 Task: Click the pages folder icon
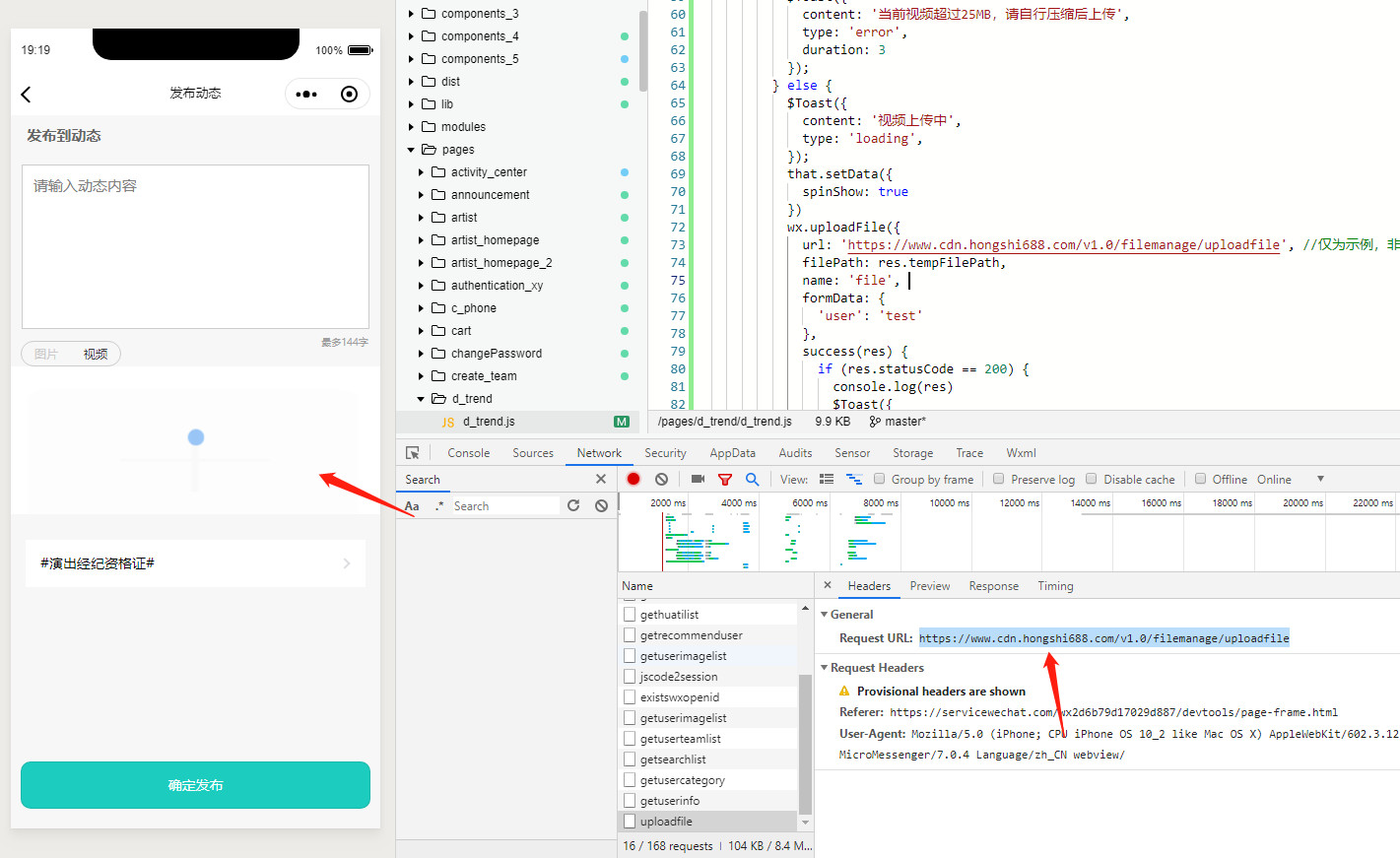(x=429, y=150)
